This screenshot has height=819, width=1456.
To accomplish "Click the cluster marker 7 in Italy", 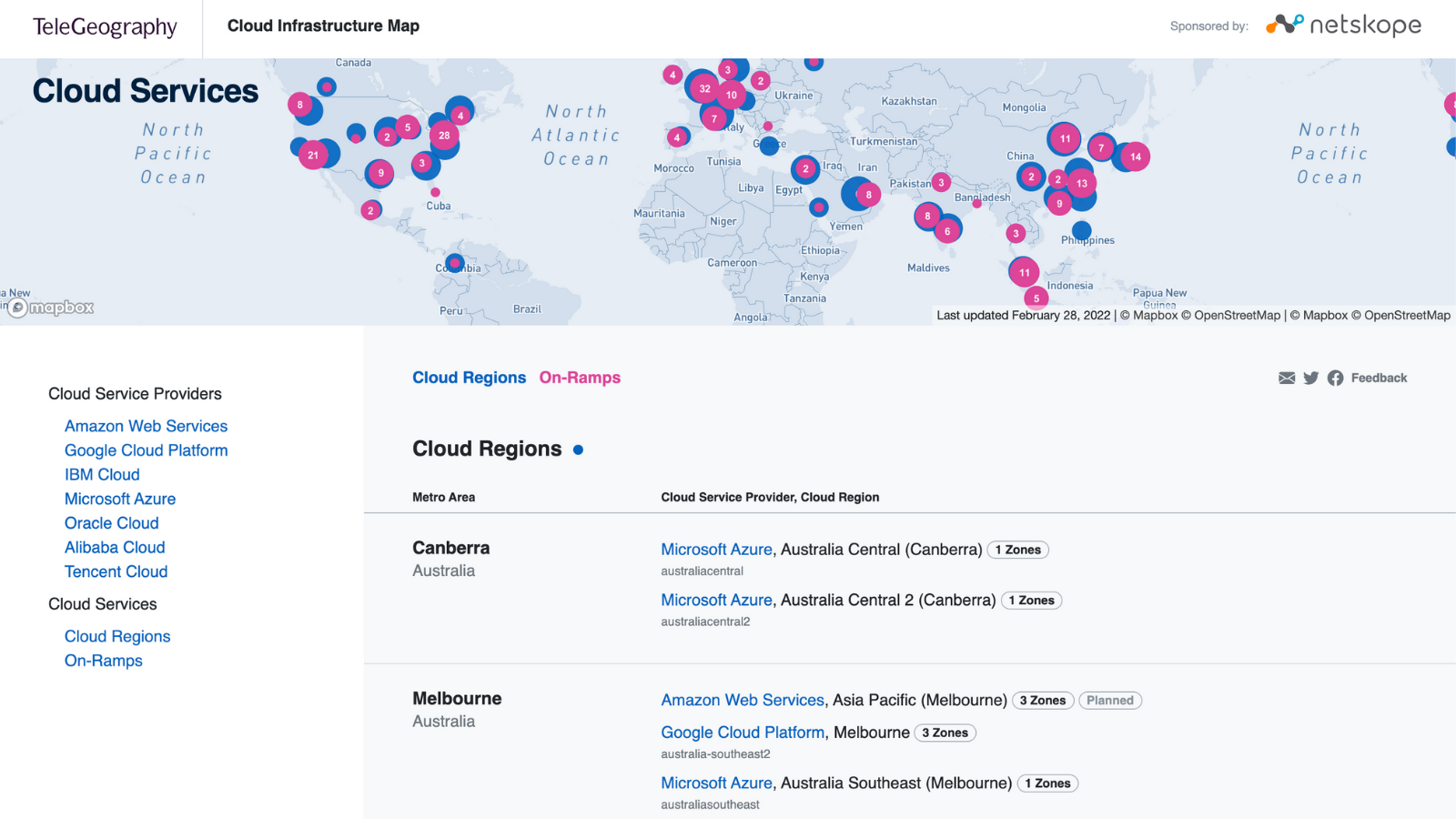I will [x=714, y=118].
